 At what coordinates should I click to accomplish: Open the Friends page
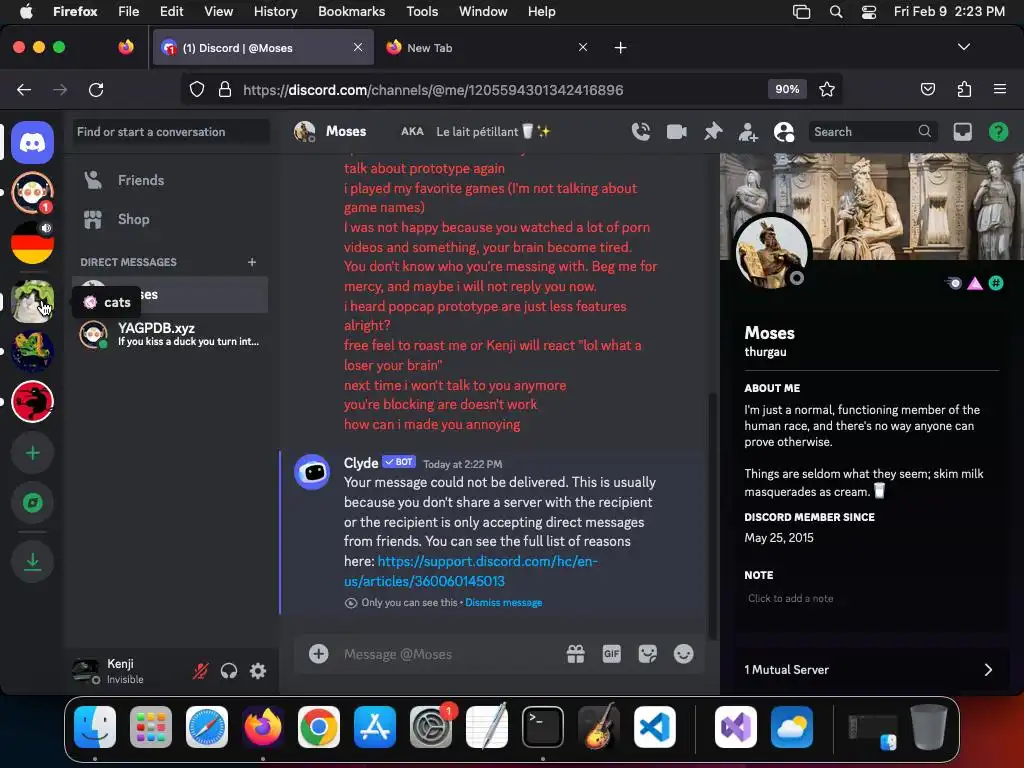[x=170, y=180]
